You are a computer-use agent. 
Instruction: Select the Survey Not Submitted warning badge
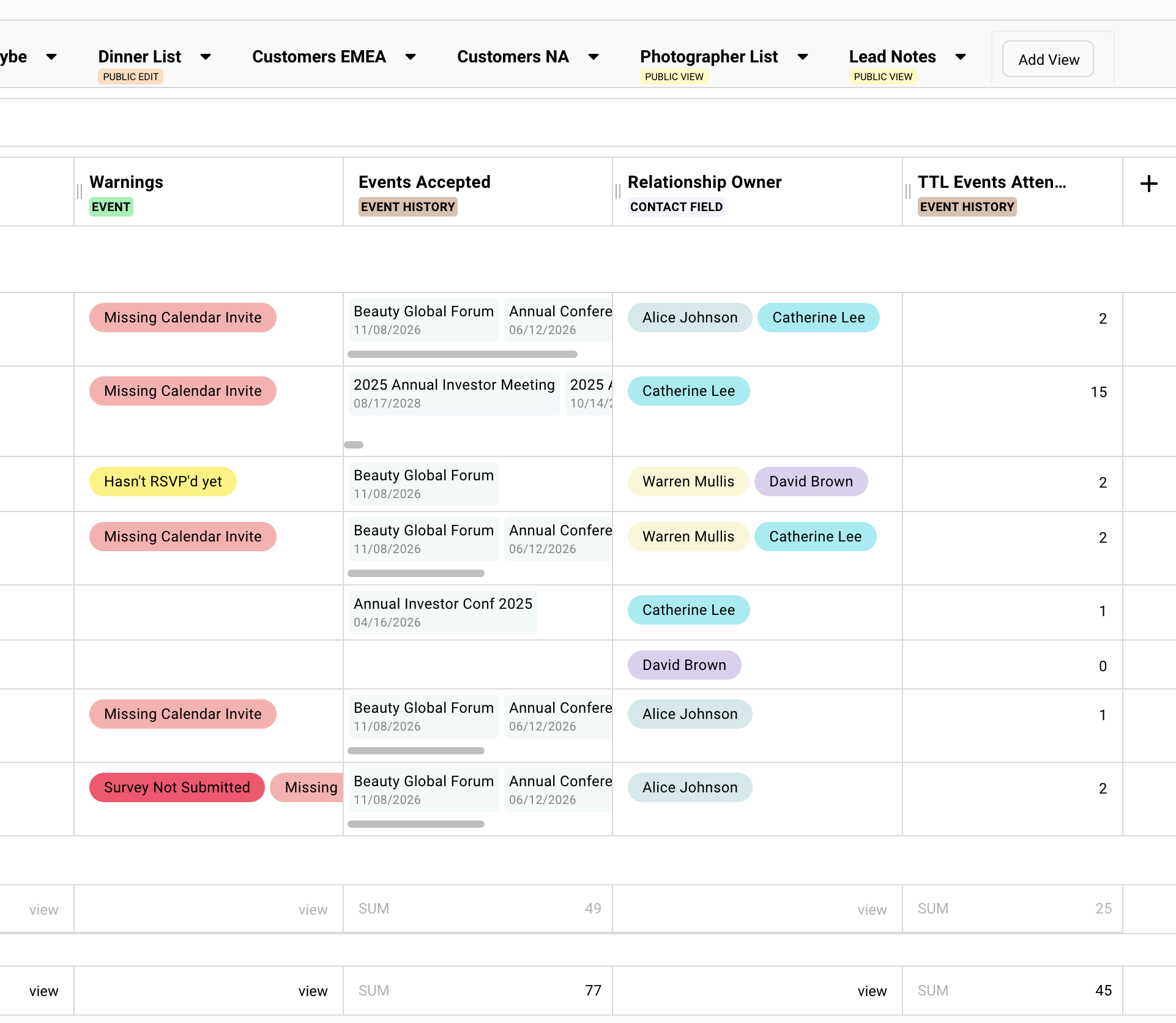176,787
